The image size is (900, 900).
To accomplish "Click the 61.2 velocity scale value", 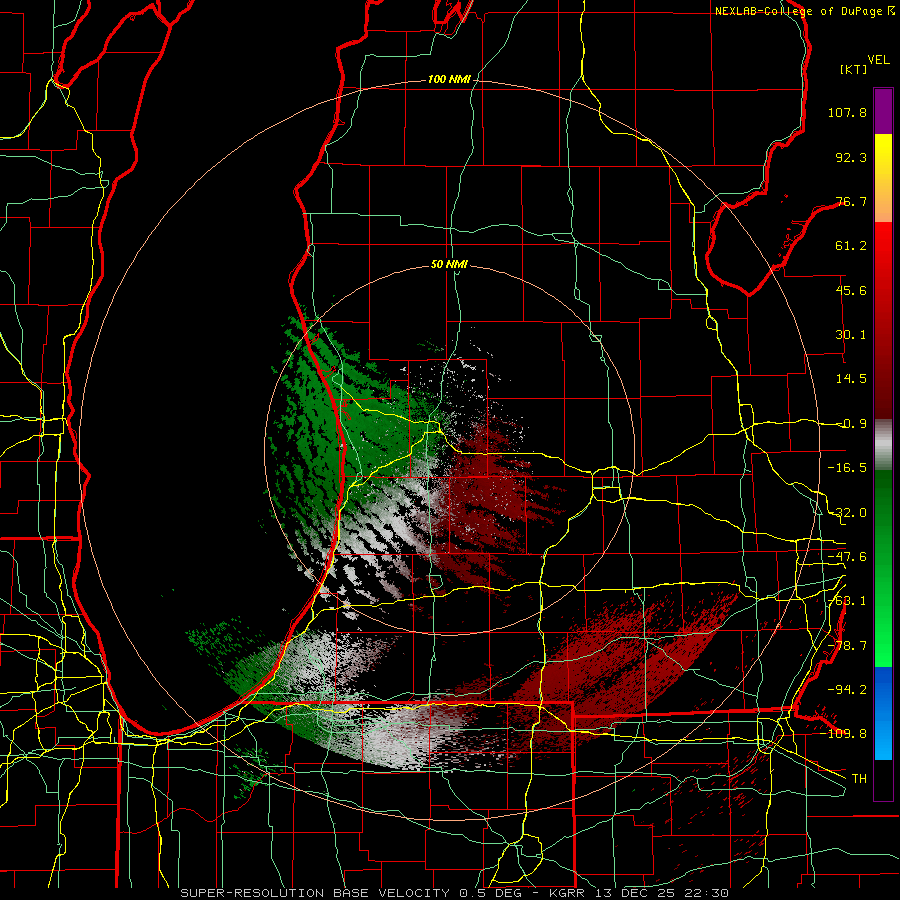I will coord(851,246).
